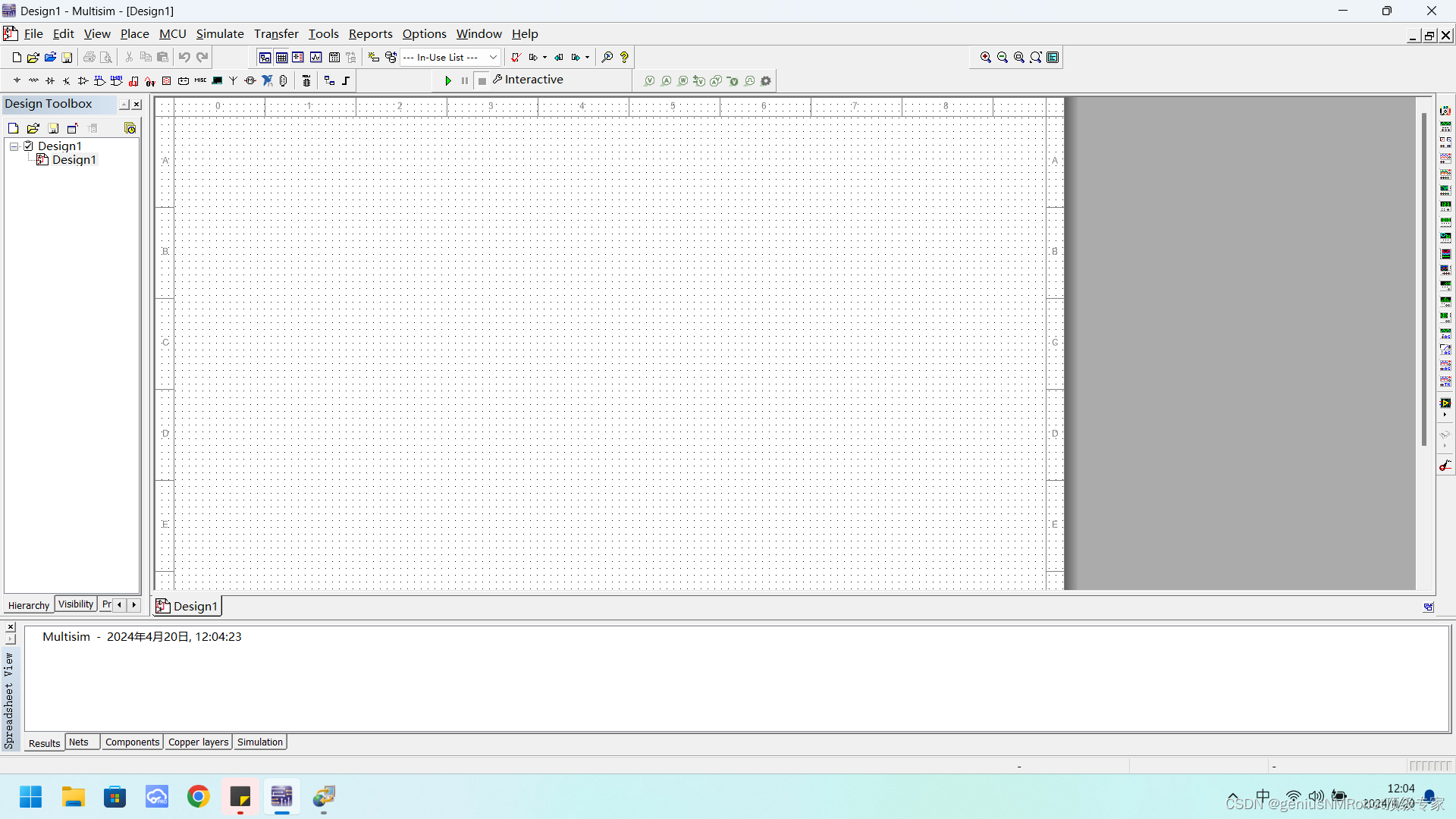Image resolution: width=1456 pixels, height=819 pixels.
Task: Open probe settings gear icon
Action: tap(766, 81)
